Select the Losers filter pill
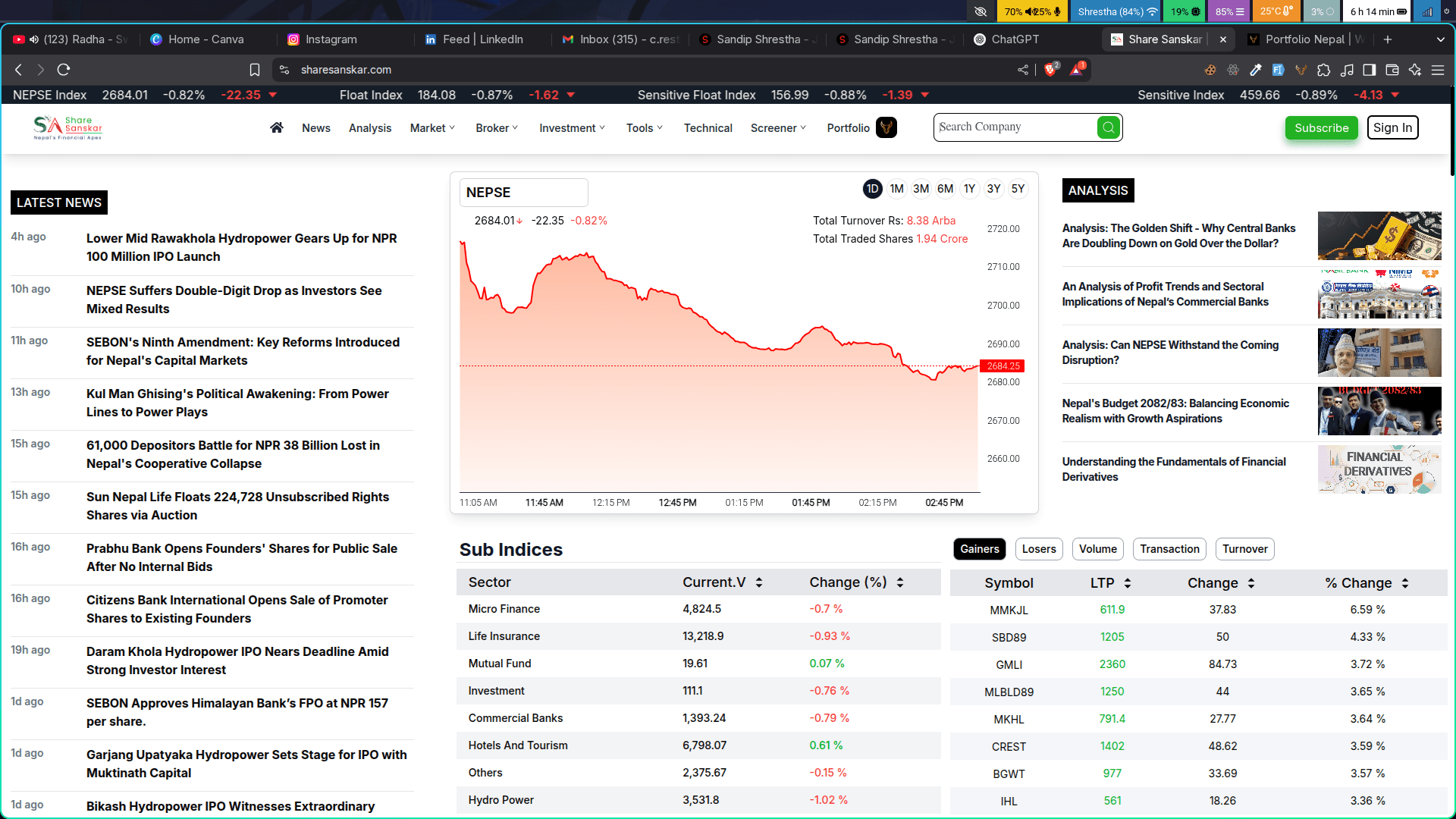The height and width of the screenshot is (819, 1456). [1038, 549]
